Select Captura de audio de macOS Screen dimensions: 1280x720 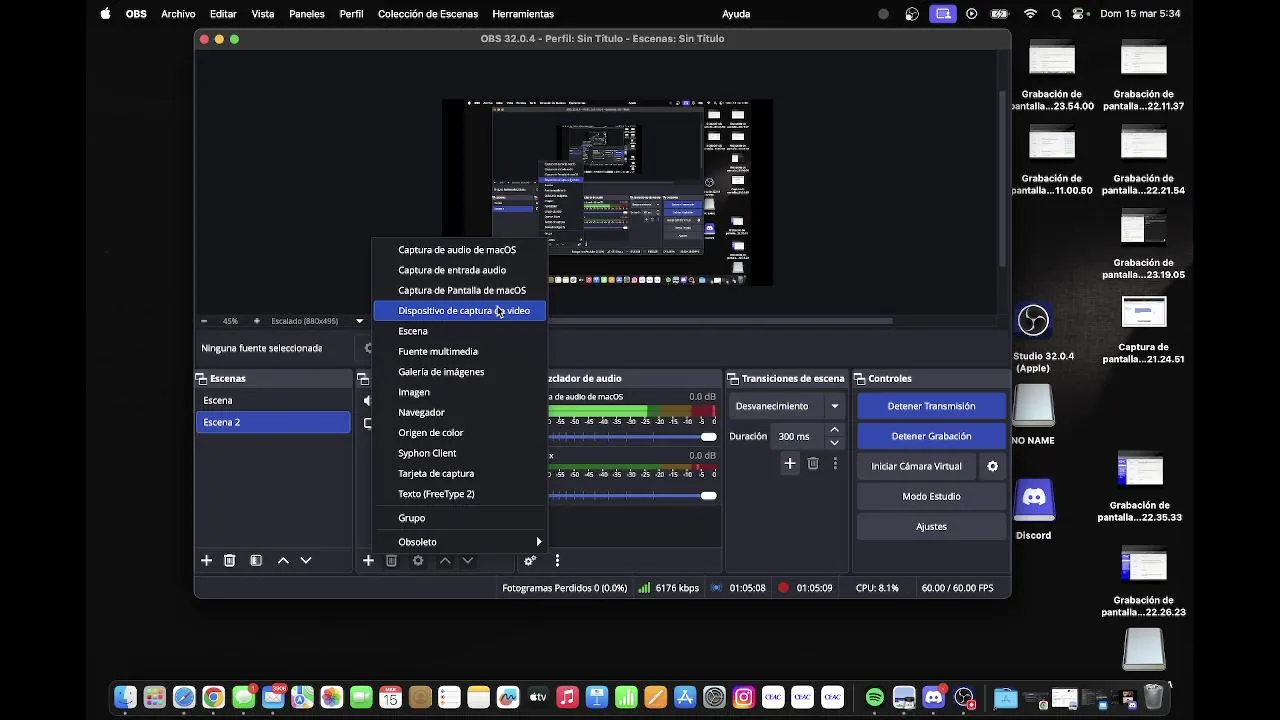pyautogui.click(x=460, y=250)
